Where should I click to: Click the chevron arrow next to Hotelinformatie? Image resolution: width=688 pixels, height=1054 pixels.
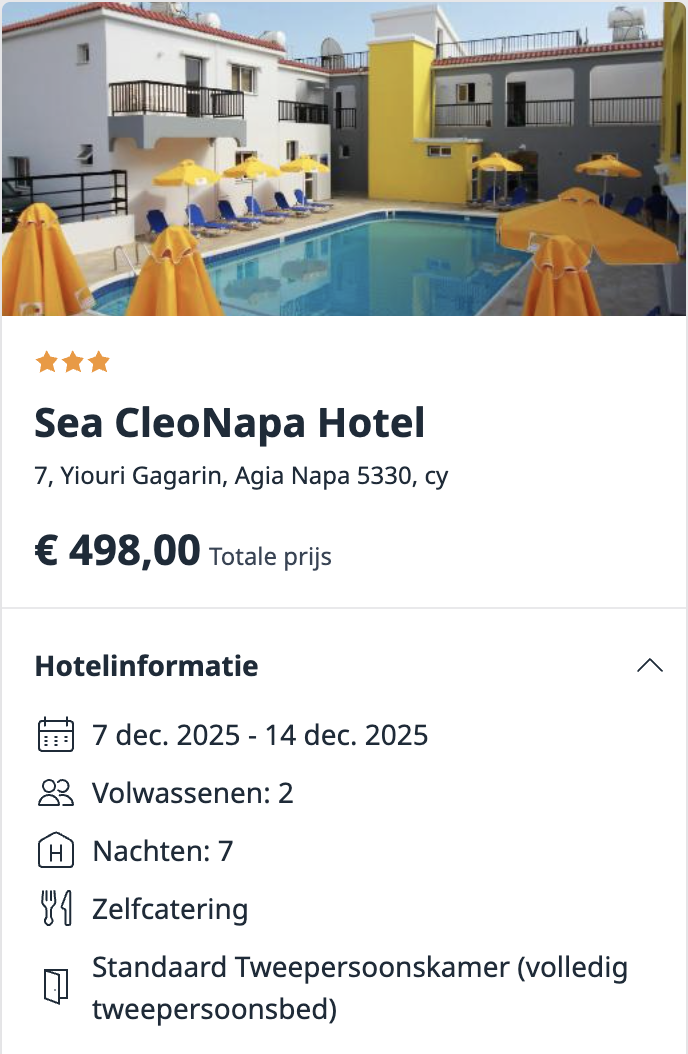650,665
